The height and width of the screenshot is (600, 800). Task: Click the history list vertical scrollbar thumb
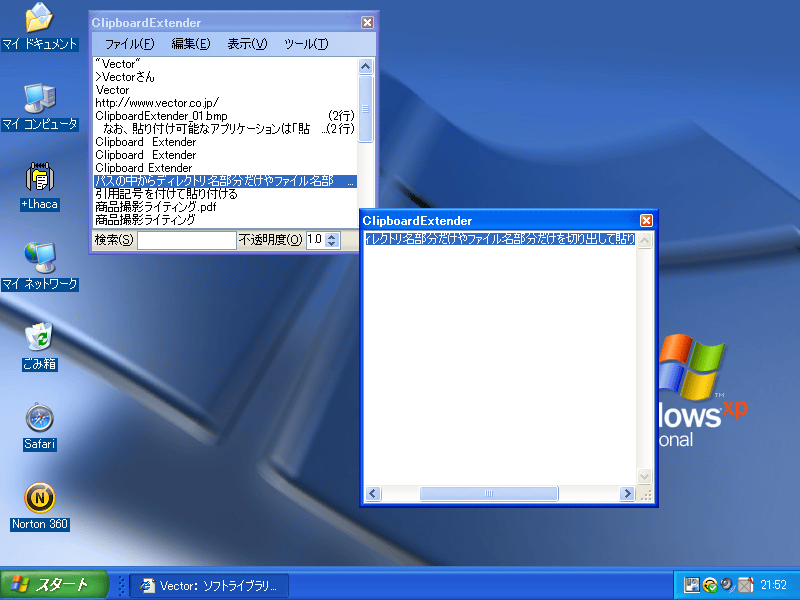(365, 109)
